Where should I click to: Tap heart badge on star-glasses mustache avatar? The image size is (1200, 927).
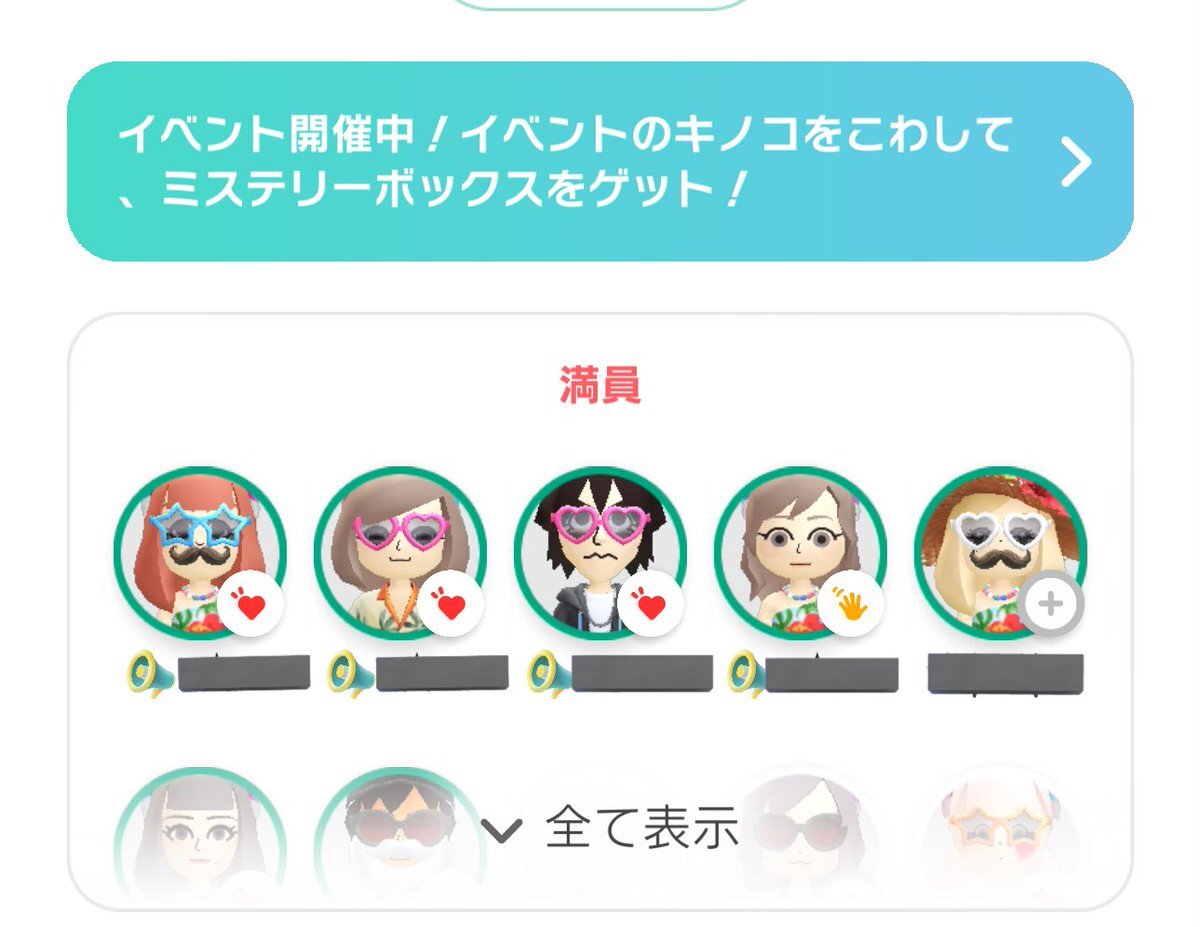250,604
